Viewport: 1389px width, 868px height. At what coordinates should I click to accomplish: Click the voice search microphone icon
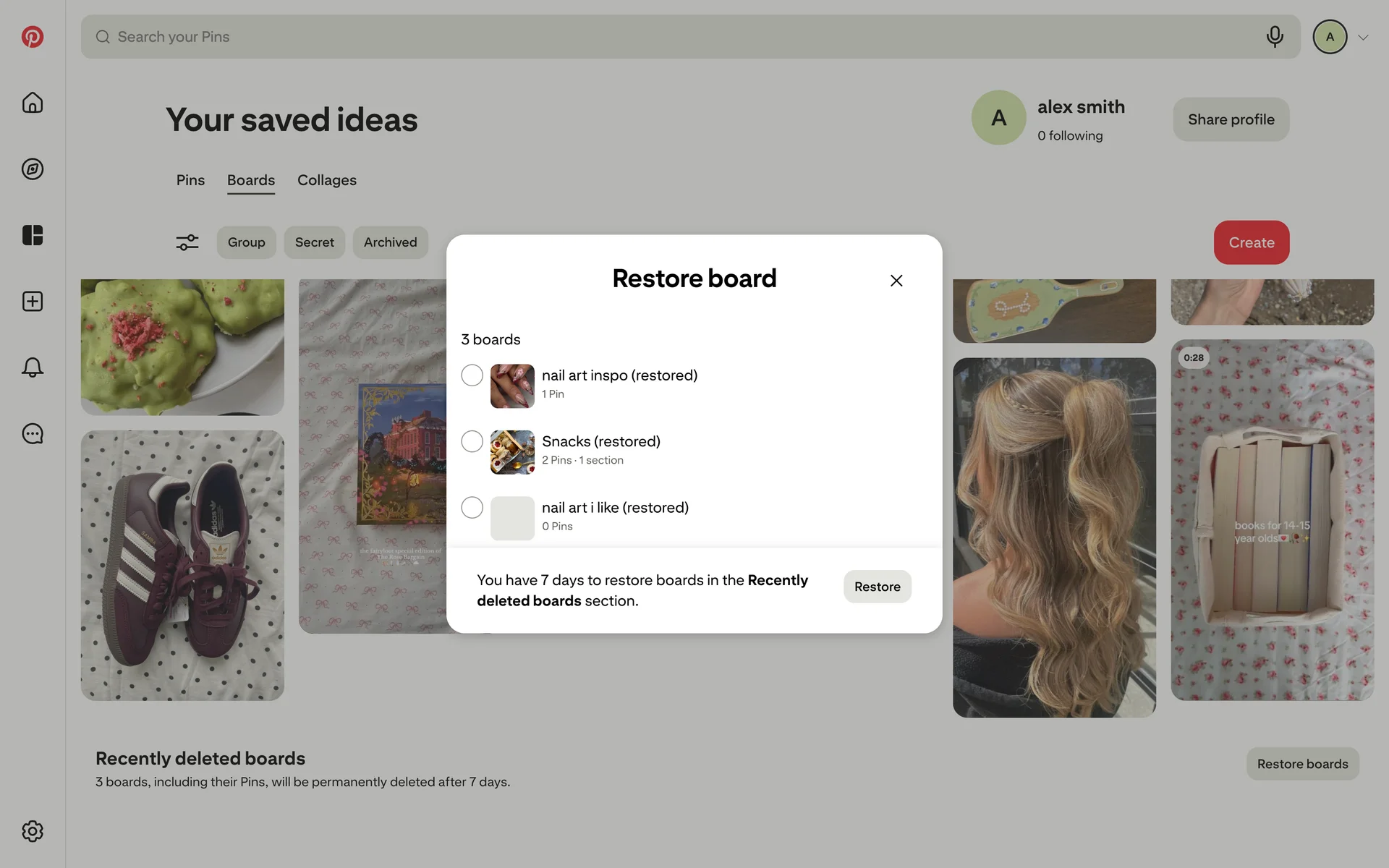coord(1275,37)
